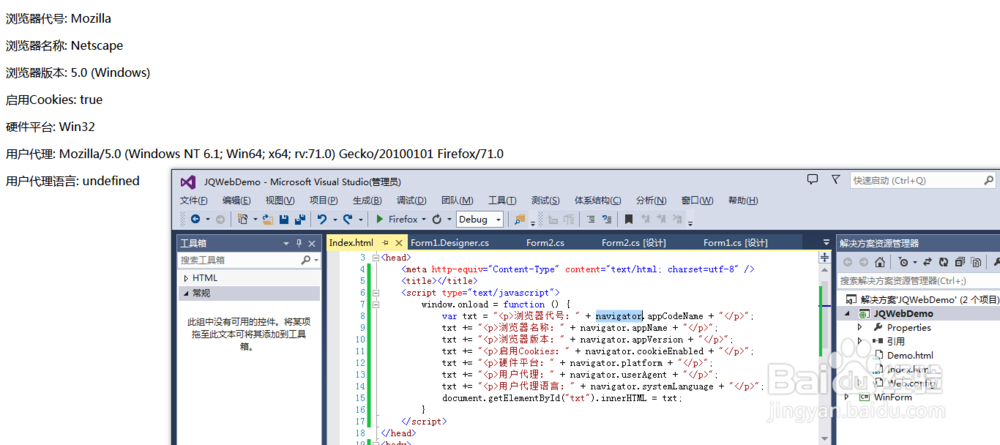Expand the HTML group in the toolbox
This screenshot has width=1000, height=445.
(x=186, y=278)
